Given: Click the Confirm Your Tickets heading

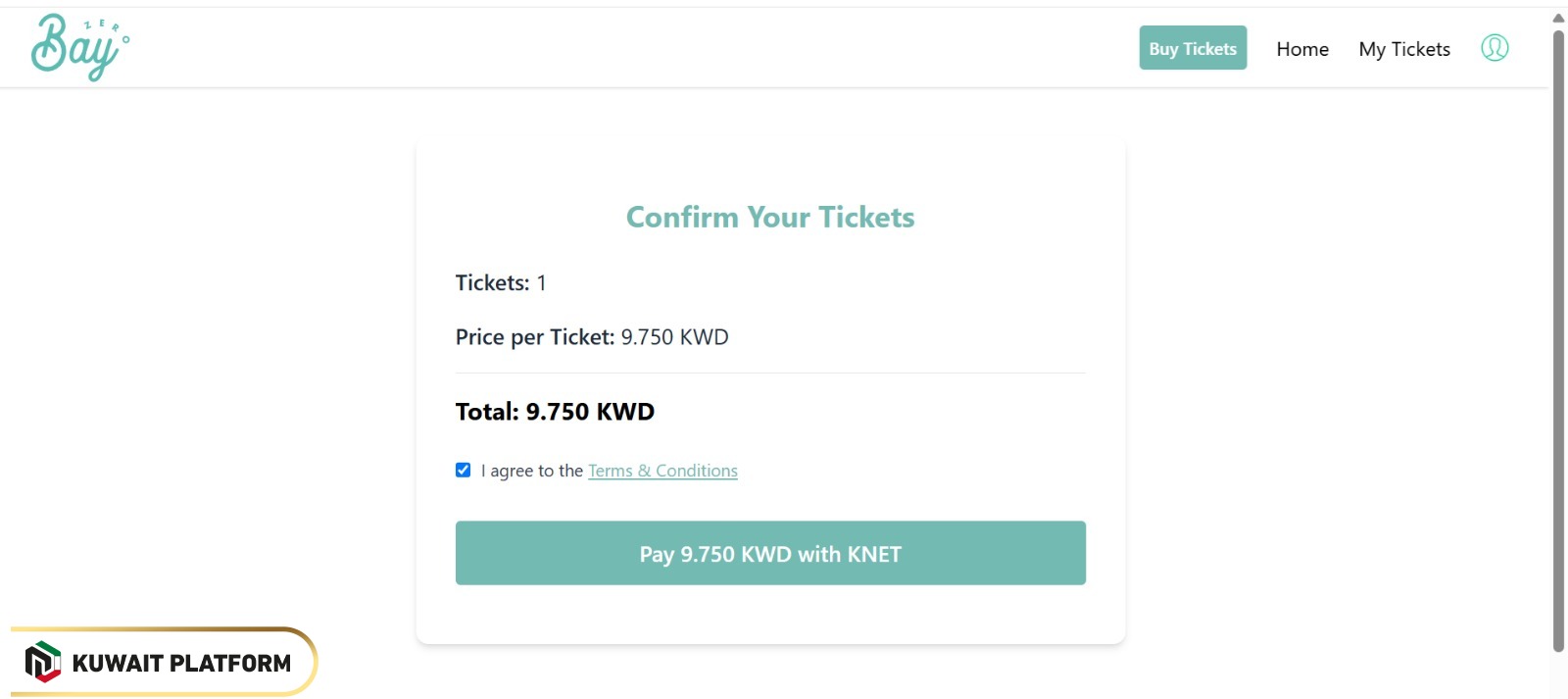Looking at the screenshot, I should click(769, 217).
